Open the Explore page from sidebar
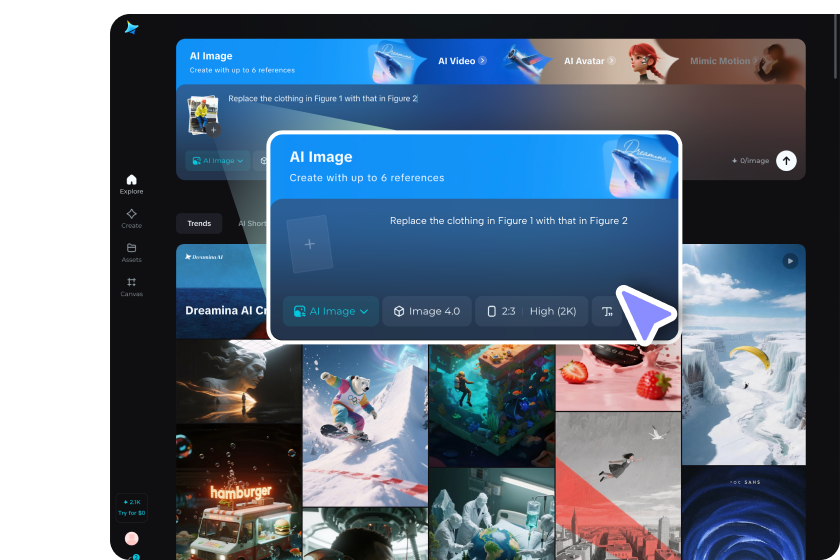 coord(131,183)
